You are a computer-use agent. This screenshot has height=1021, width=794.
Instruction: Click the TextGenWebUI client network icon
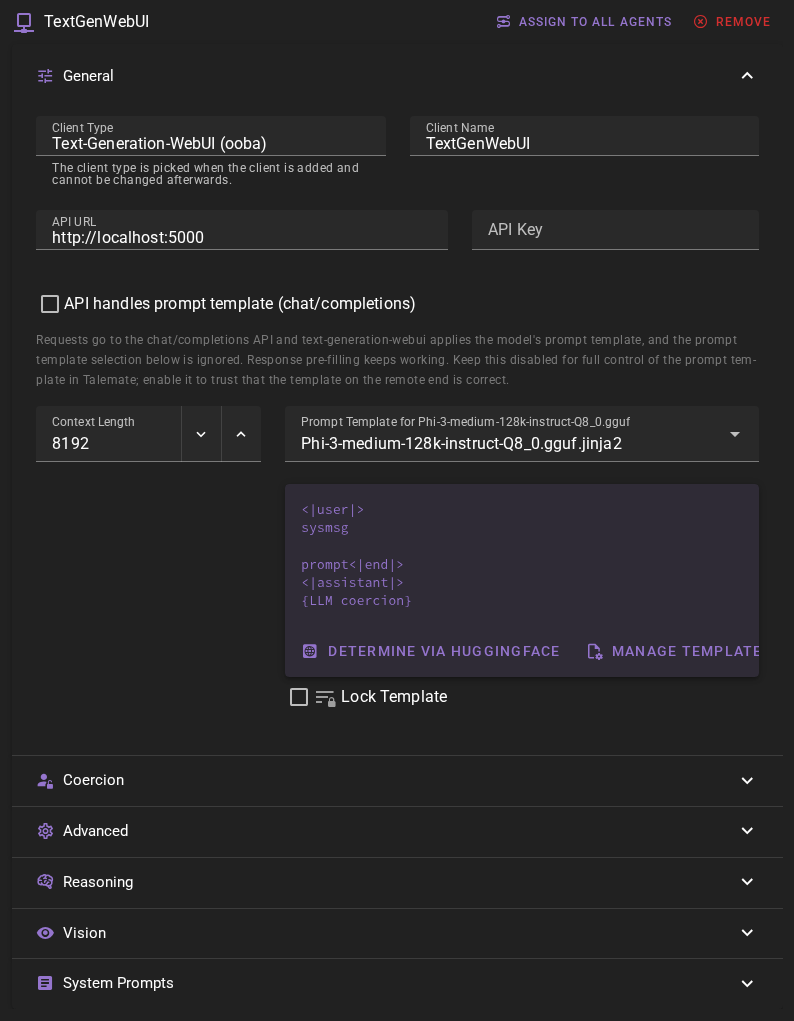coord(24,22)
